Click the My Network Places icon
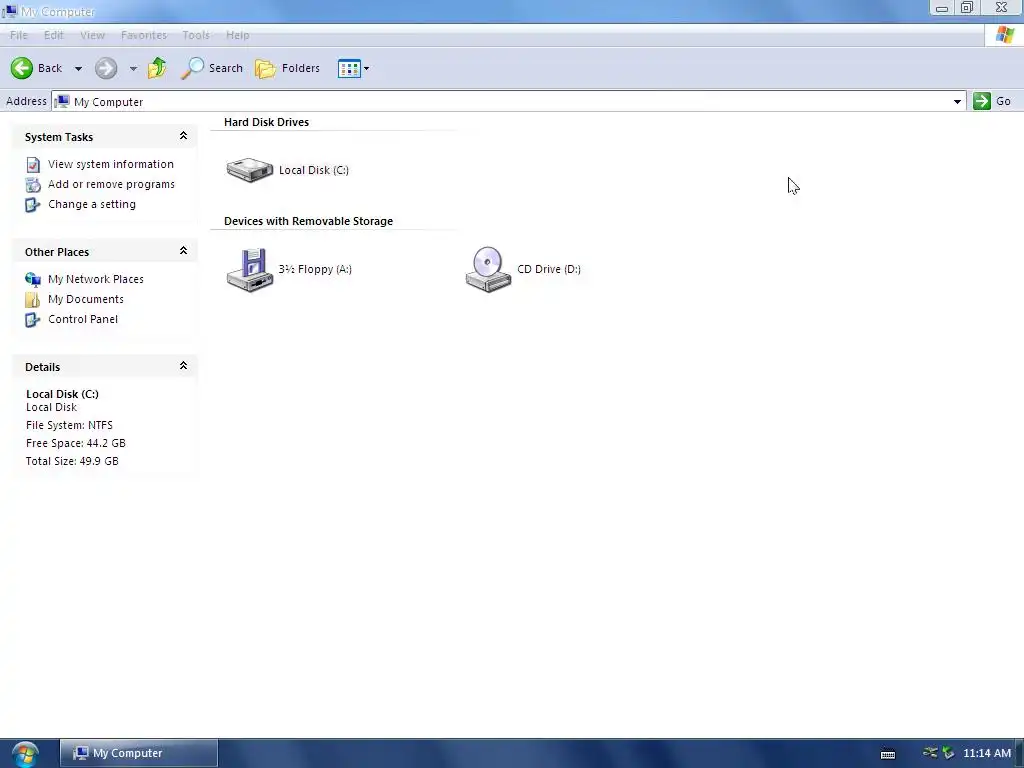Screen dimensions: 1024x768 coord(33,280)
